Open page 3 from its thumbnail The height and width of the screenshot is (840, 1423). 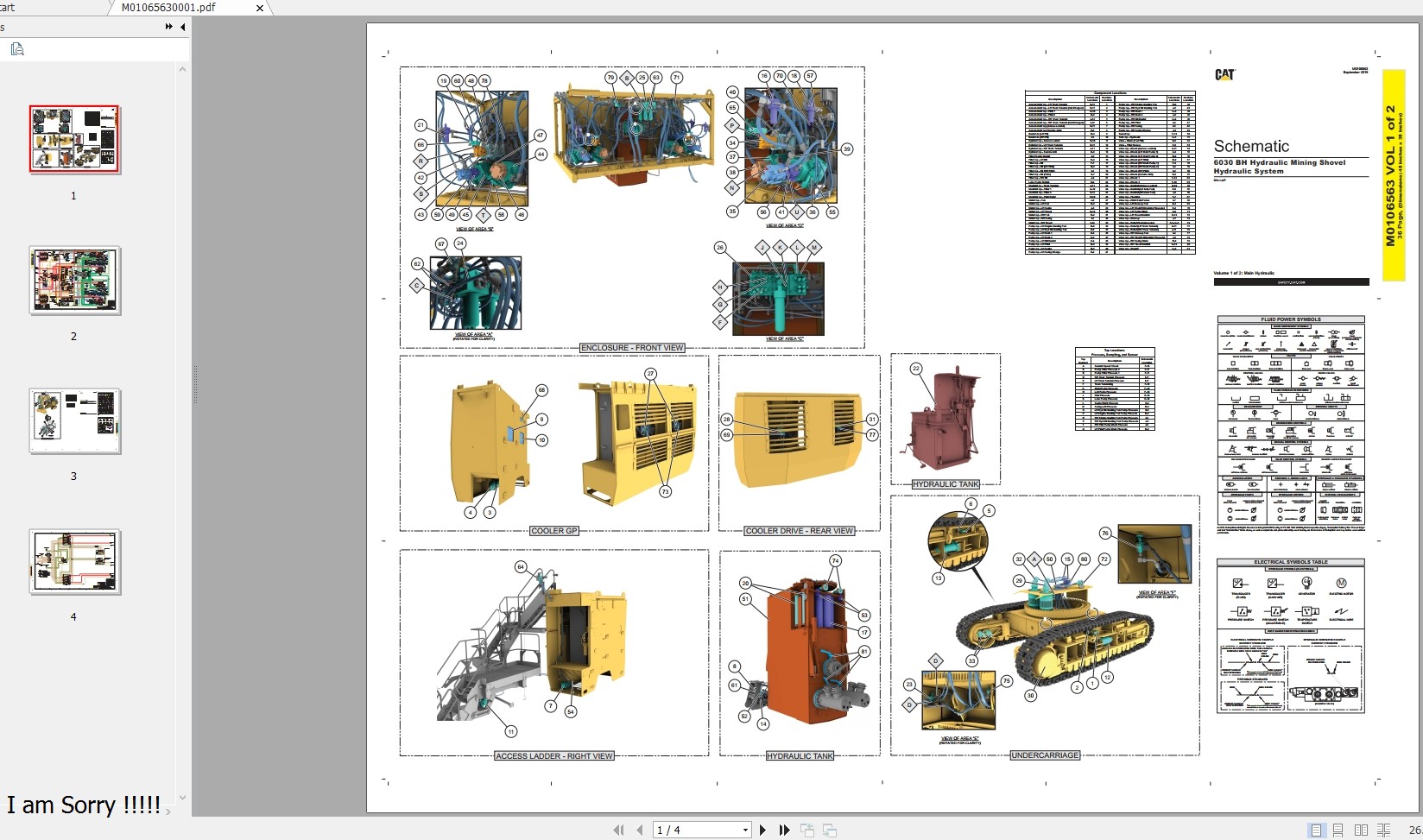point(74,421)
